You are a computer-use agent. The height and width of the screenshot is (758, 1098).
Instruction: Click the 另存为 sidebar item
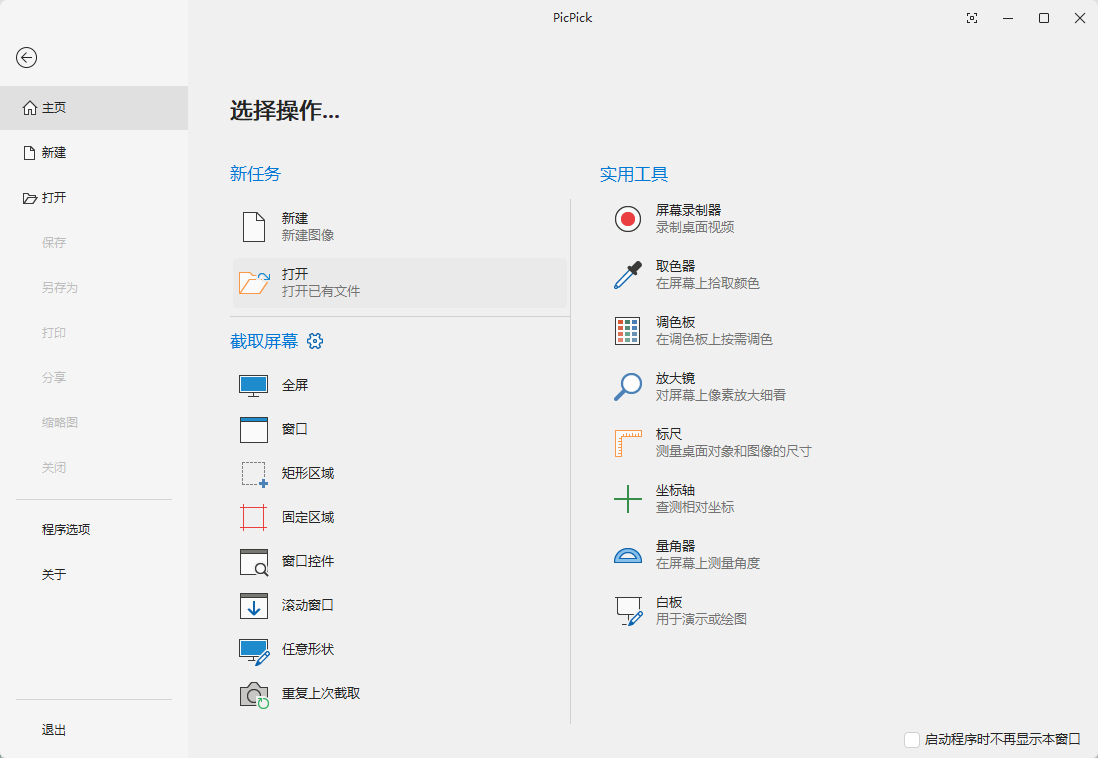tap(60, 287)
